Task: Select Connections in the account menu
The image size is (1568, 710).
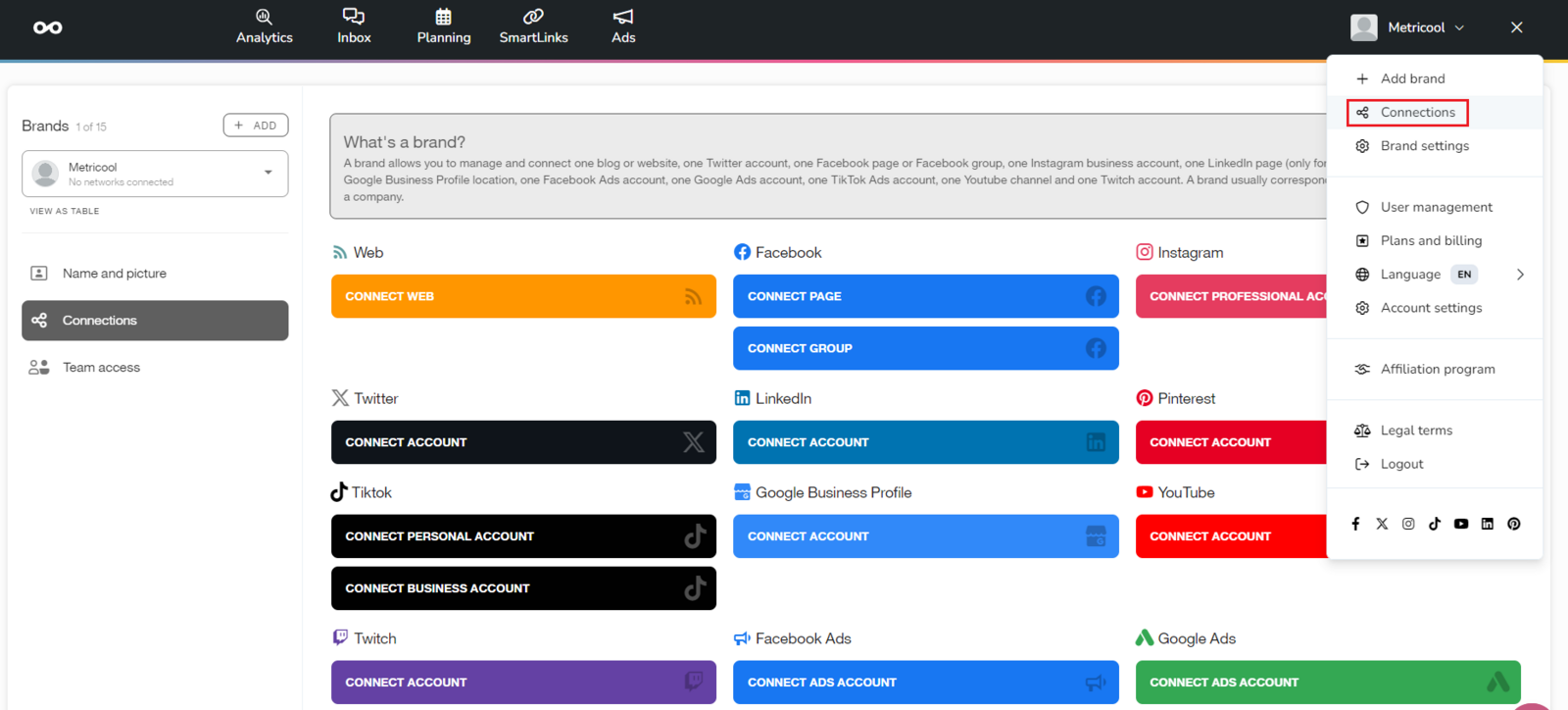Action: [x=1417, y=113]
